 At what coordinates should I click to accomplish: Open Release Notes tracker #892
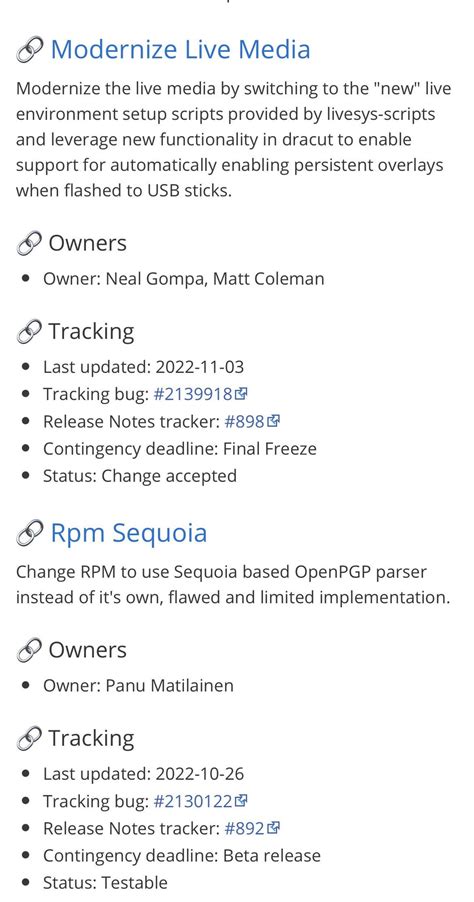[244, 828]
